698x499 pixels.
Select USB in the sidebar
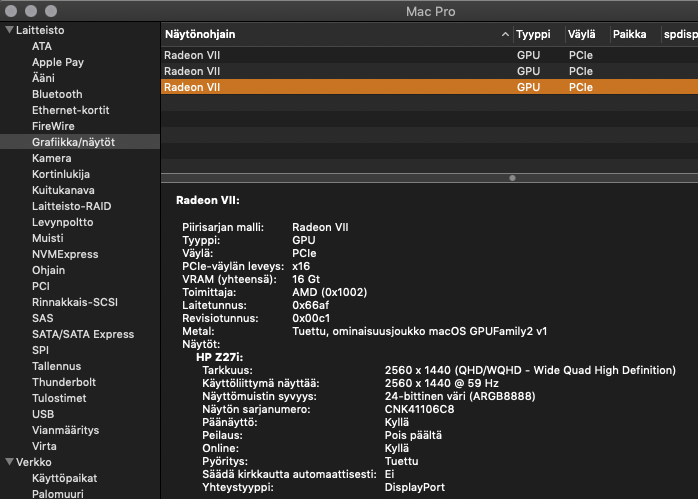[43, 415]
